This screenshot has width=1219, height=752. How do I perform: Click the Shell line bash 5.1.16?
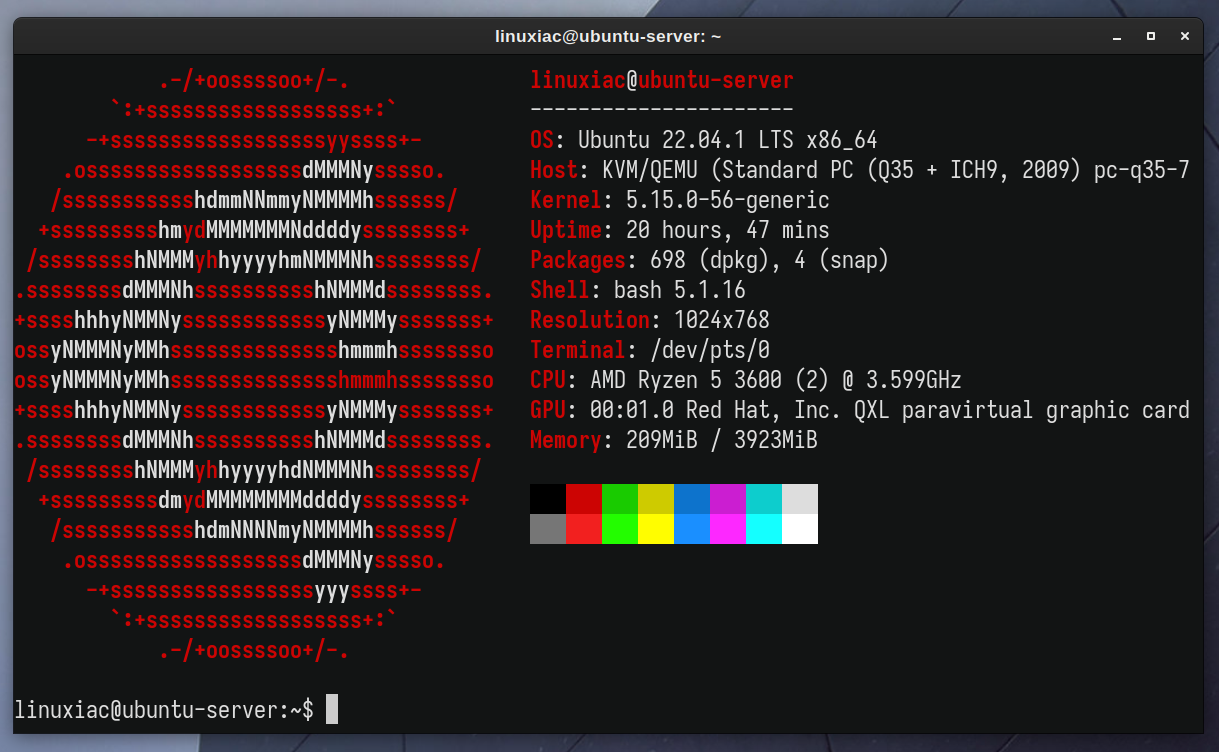pos(638,290)
